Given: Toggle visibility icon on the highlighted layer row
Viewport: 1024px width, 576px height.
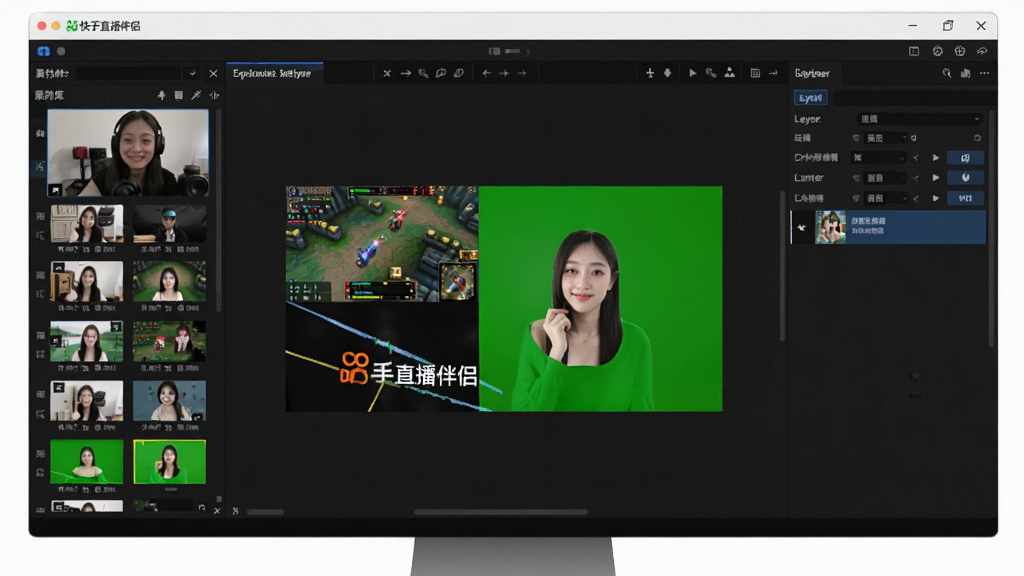Looking at the screenshot, I should tap(801, 228).
